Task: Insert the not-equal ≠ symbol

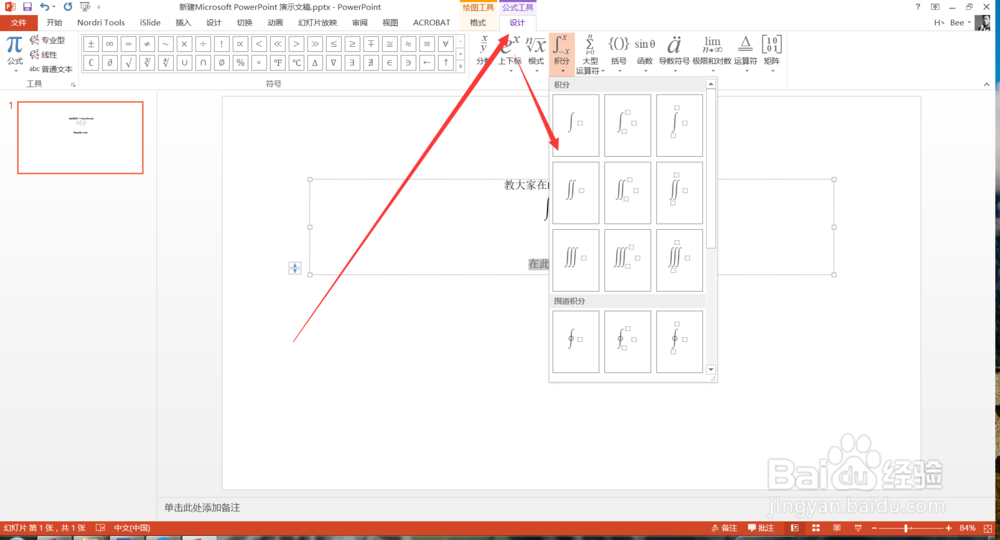Action: 147,44
